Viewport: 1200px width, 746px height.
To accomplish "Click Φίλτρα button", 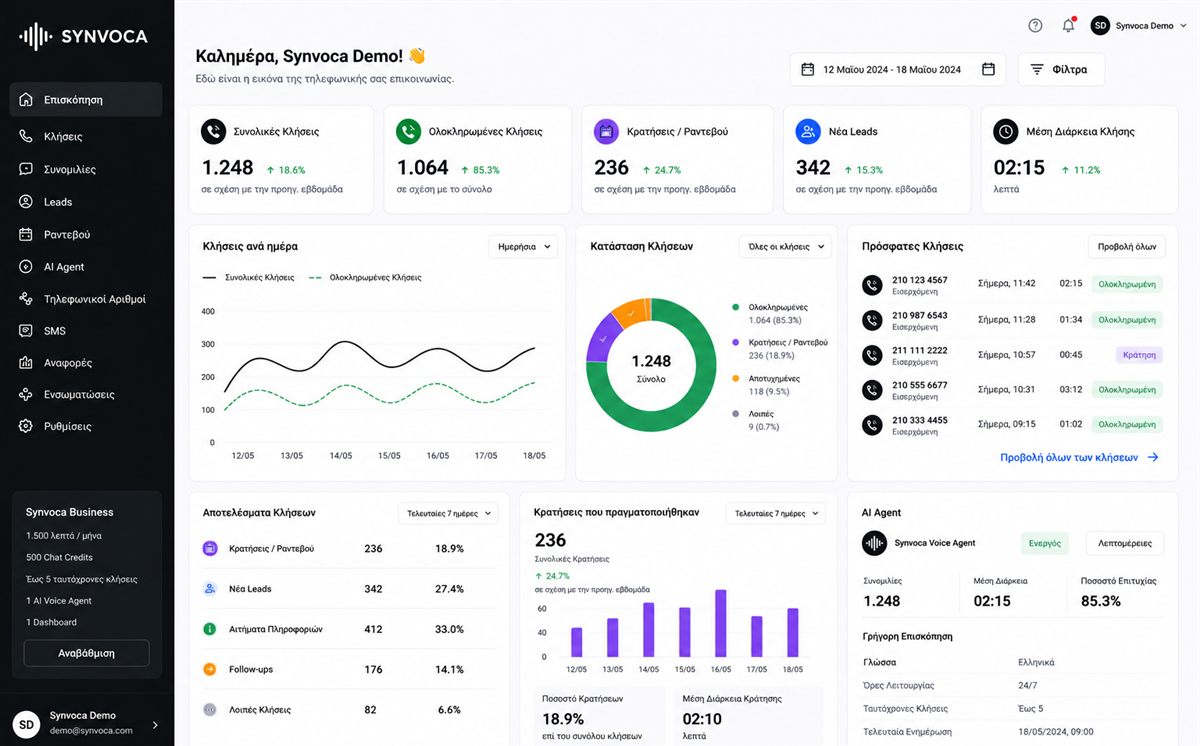I will [1061, 69].
